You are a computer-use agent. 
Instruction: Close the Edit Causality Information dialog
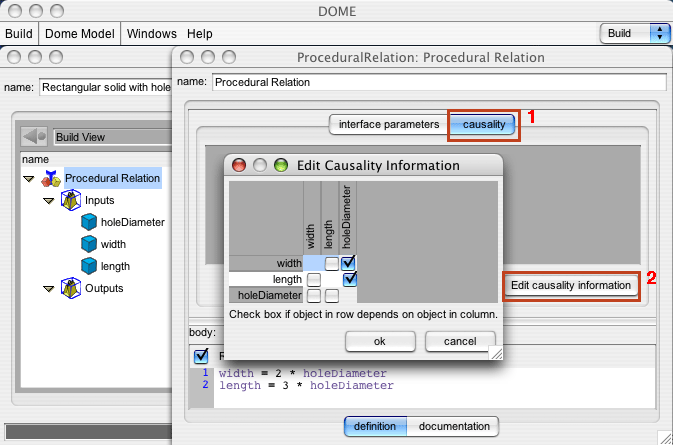239,165
